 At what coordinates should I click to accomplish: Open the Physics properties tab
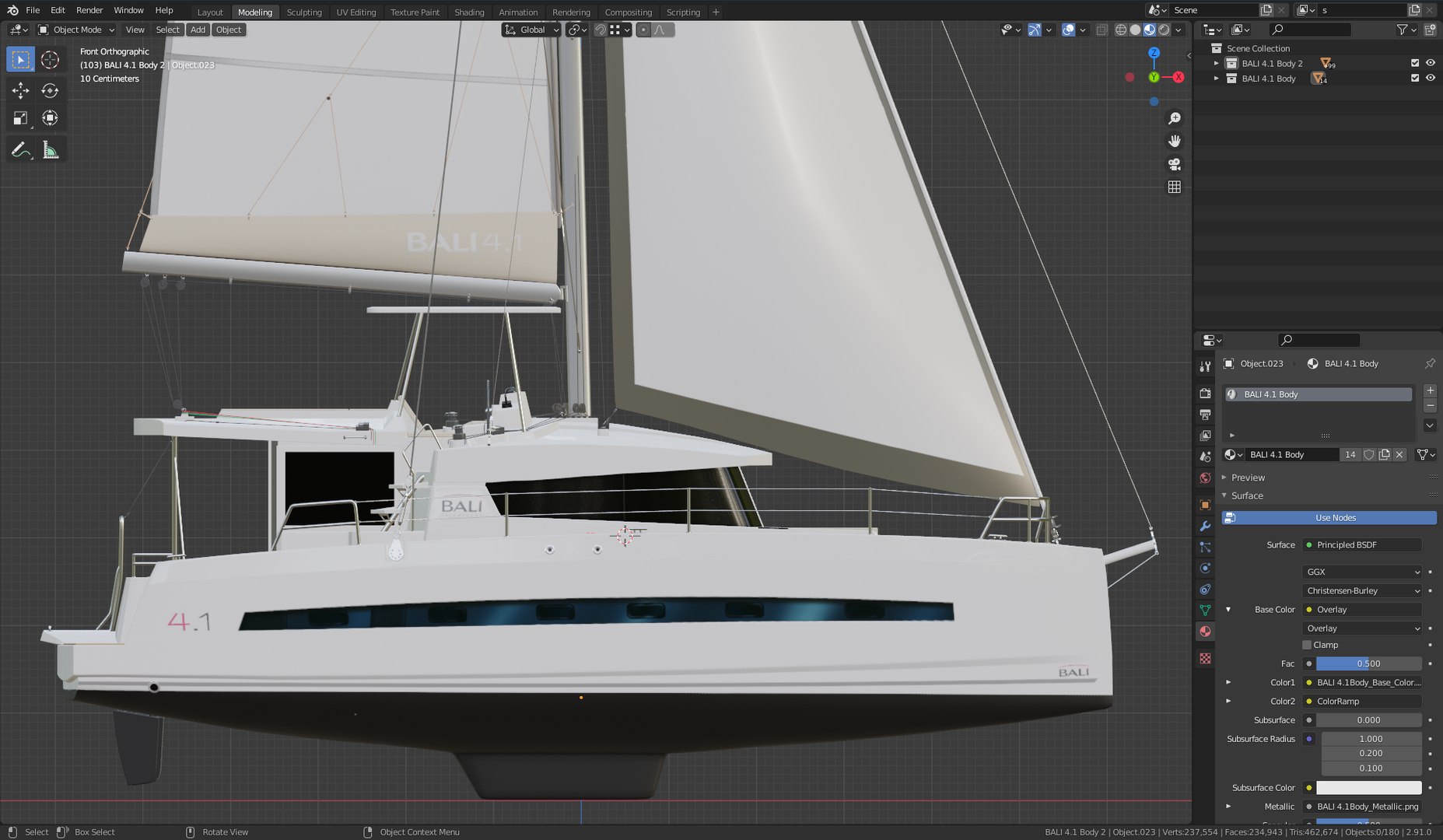point(1205,568)
